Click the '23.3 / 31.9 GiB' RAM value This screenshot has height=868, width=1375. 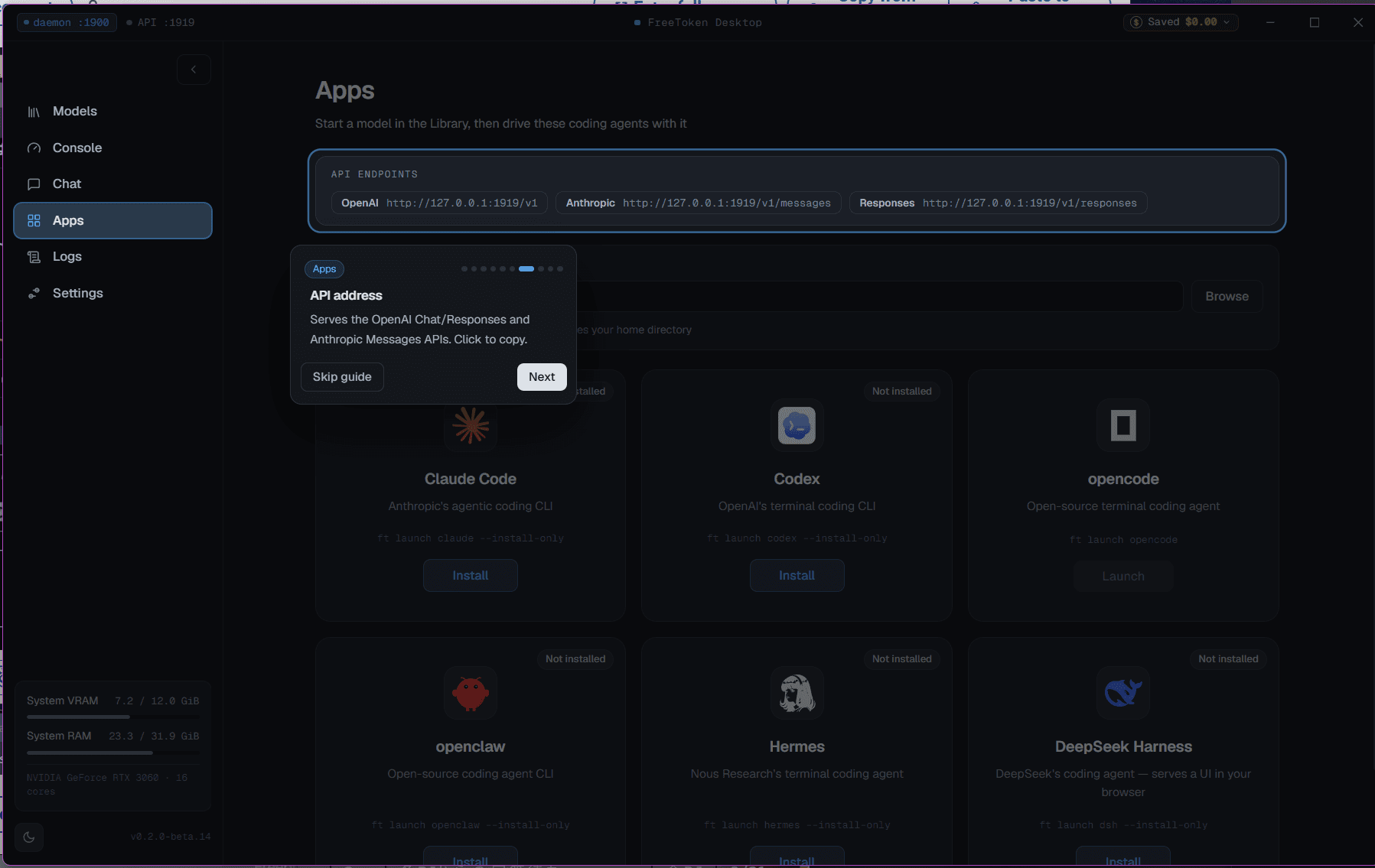(x=154, y=736)
